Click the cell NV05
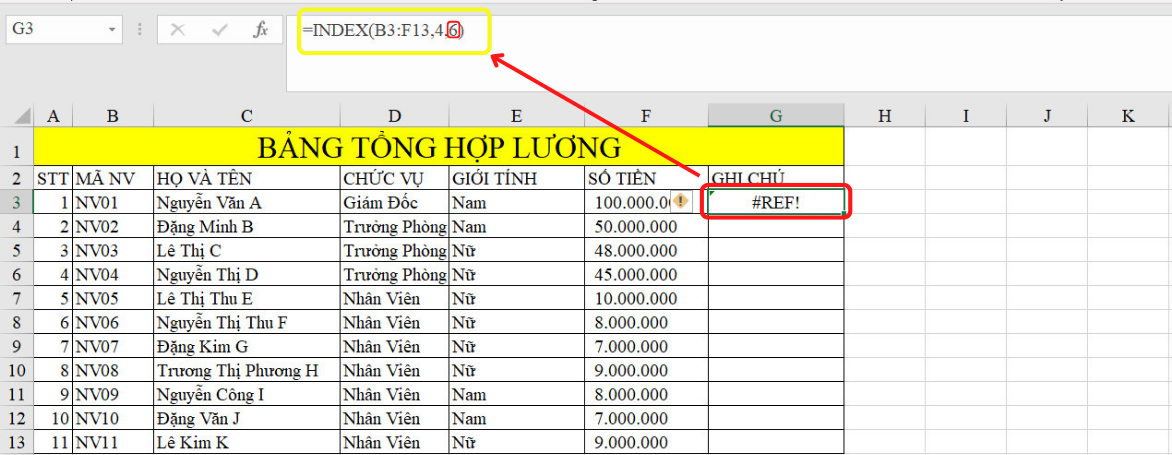The height and width of the screenshot is (455, 1172). click(113, 299)
